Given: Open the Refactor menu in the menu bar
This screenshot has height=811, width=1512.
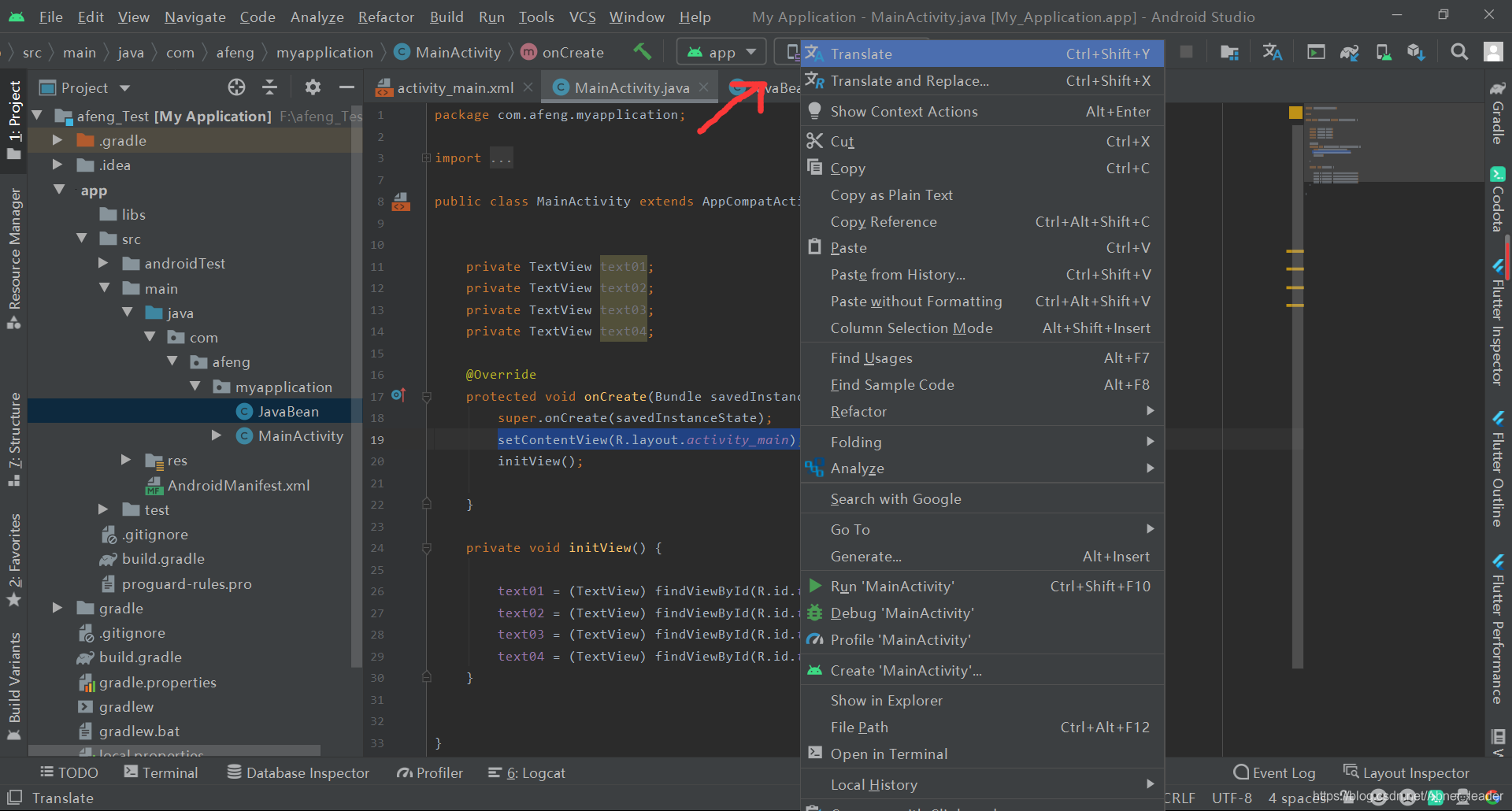Looking at the screenshot, I should click(x=386, y=17).
